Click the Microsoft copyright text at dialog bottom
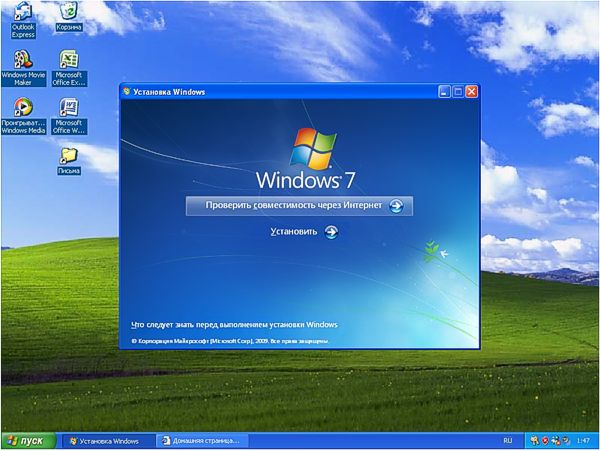This screenshot has width=600, height=451. coord(230,341)
